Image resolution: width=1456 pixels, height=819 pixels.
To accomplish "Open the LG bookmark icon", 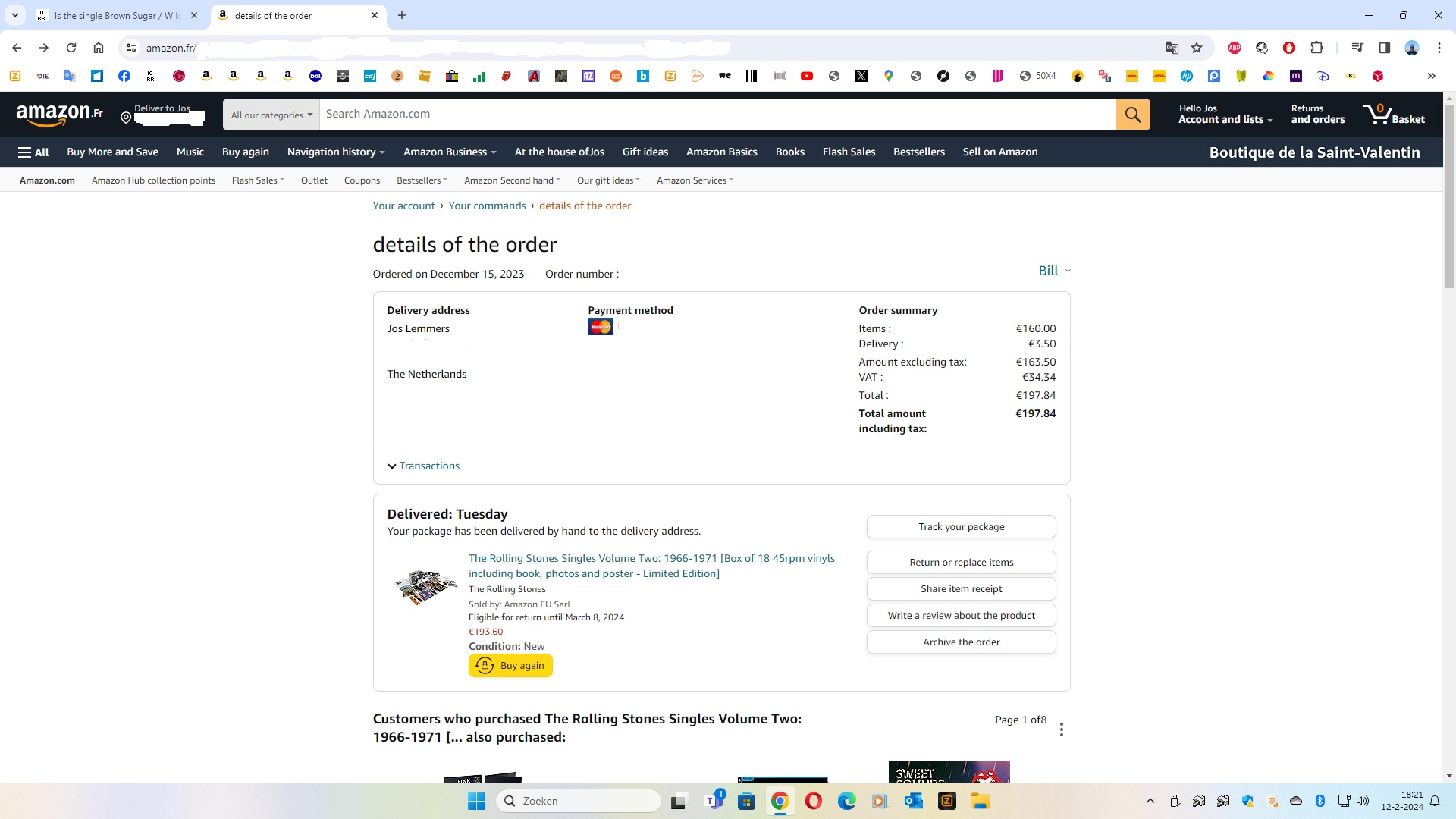I will [x=179, y=76].
